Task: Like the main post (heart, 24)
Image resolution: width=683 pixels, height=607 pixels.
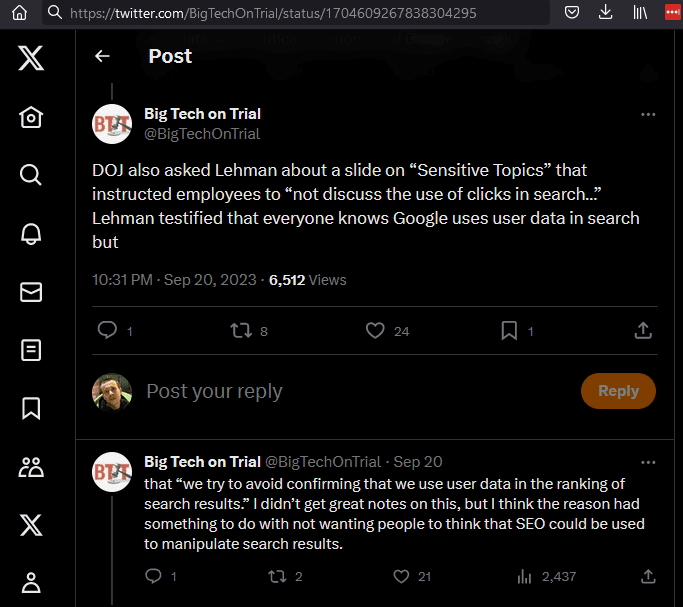Action: [375, 330]
